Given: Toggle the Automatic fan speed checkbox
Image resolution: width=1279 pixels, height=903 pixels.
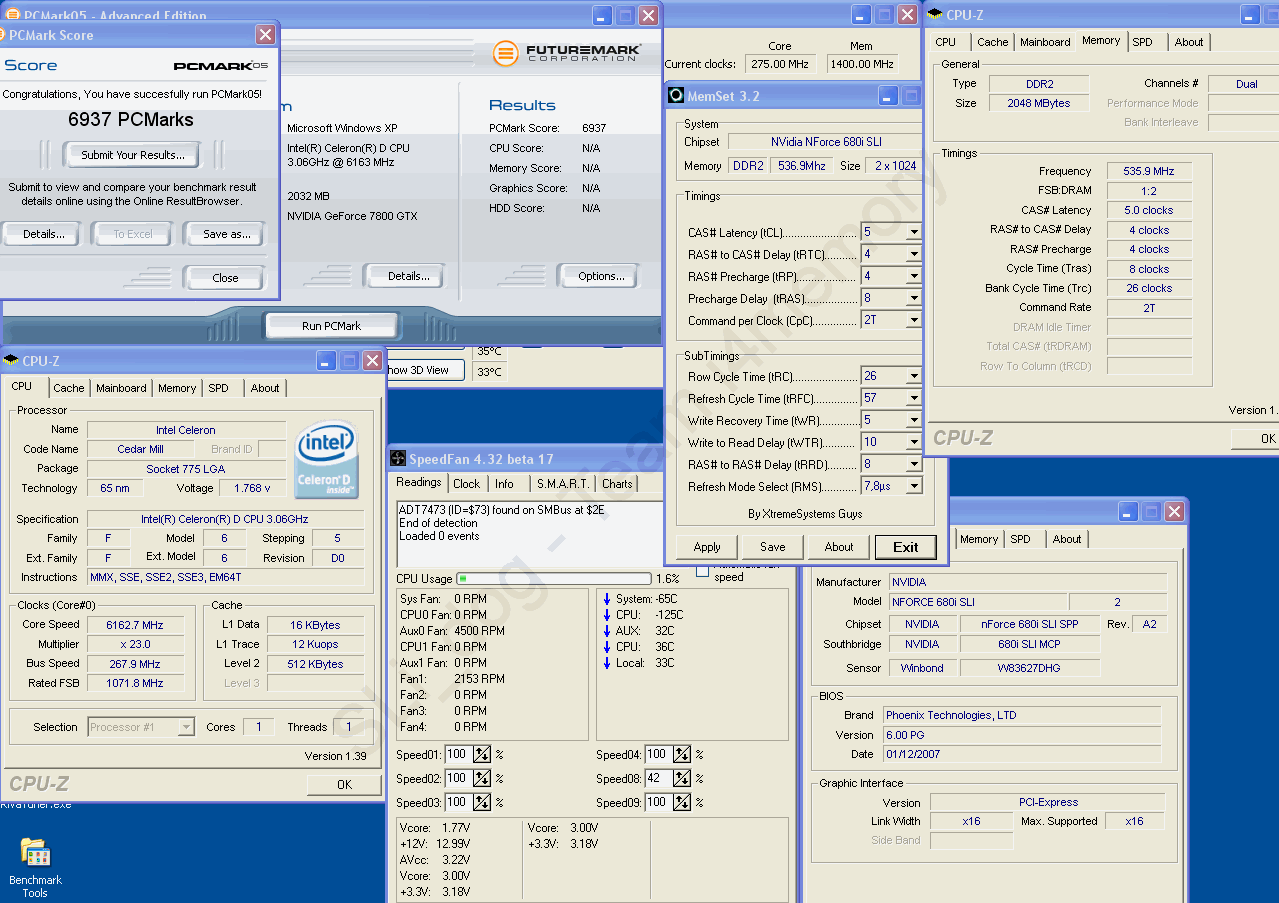Looking at the screenshot, I should pos(702,571).
